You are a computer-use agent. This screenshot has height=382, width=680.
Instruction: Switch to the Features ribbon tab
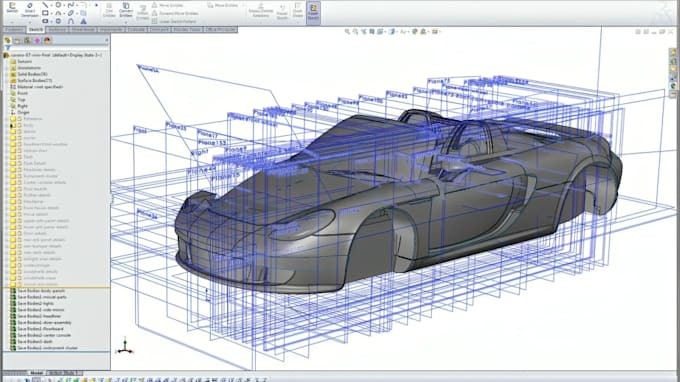(x=14, y=29)
